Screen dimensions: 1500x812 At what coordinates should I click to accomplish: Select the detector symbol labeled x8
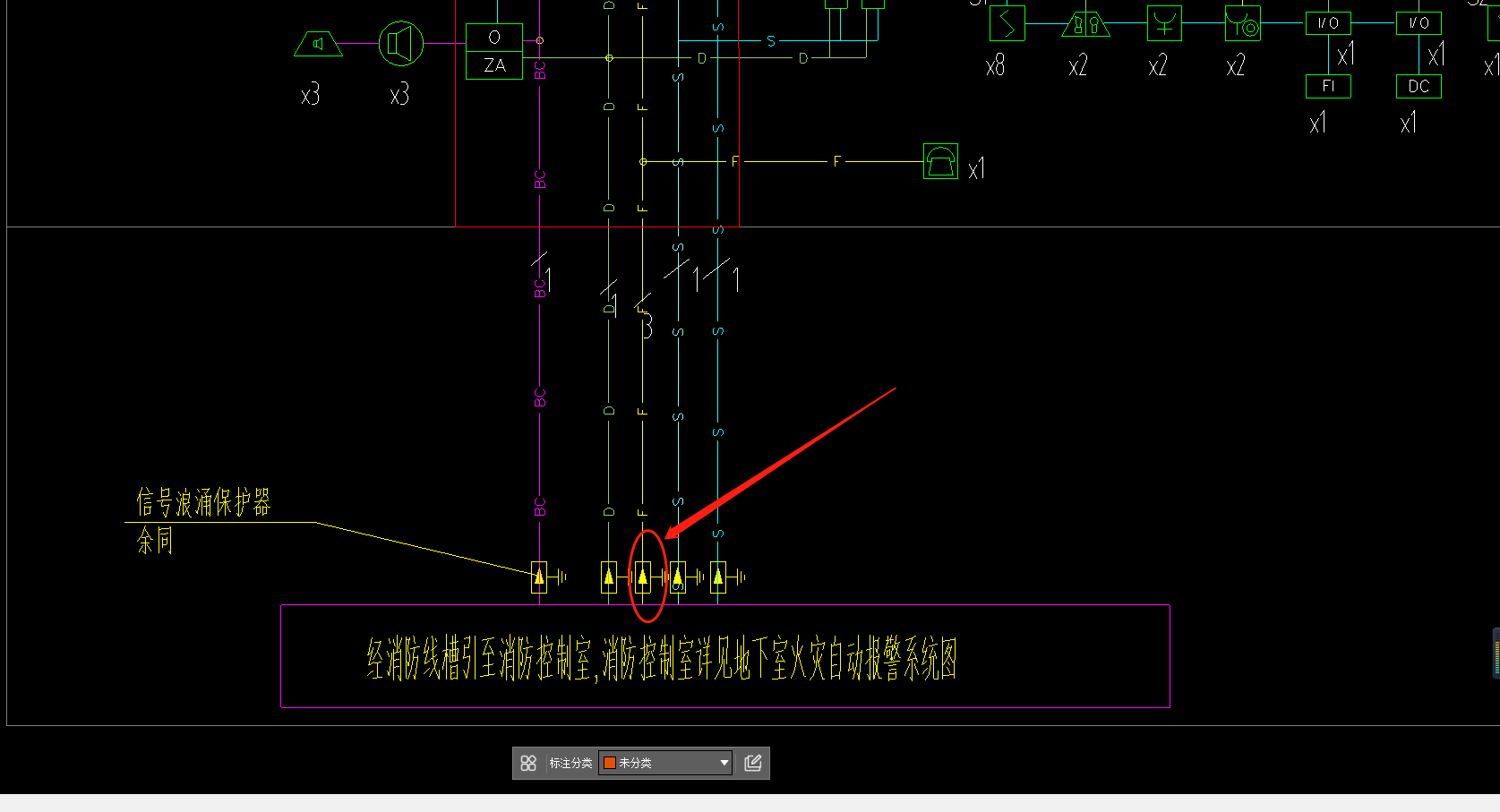pos(1007,23)
